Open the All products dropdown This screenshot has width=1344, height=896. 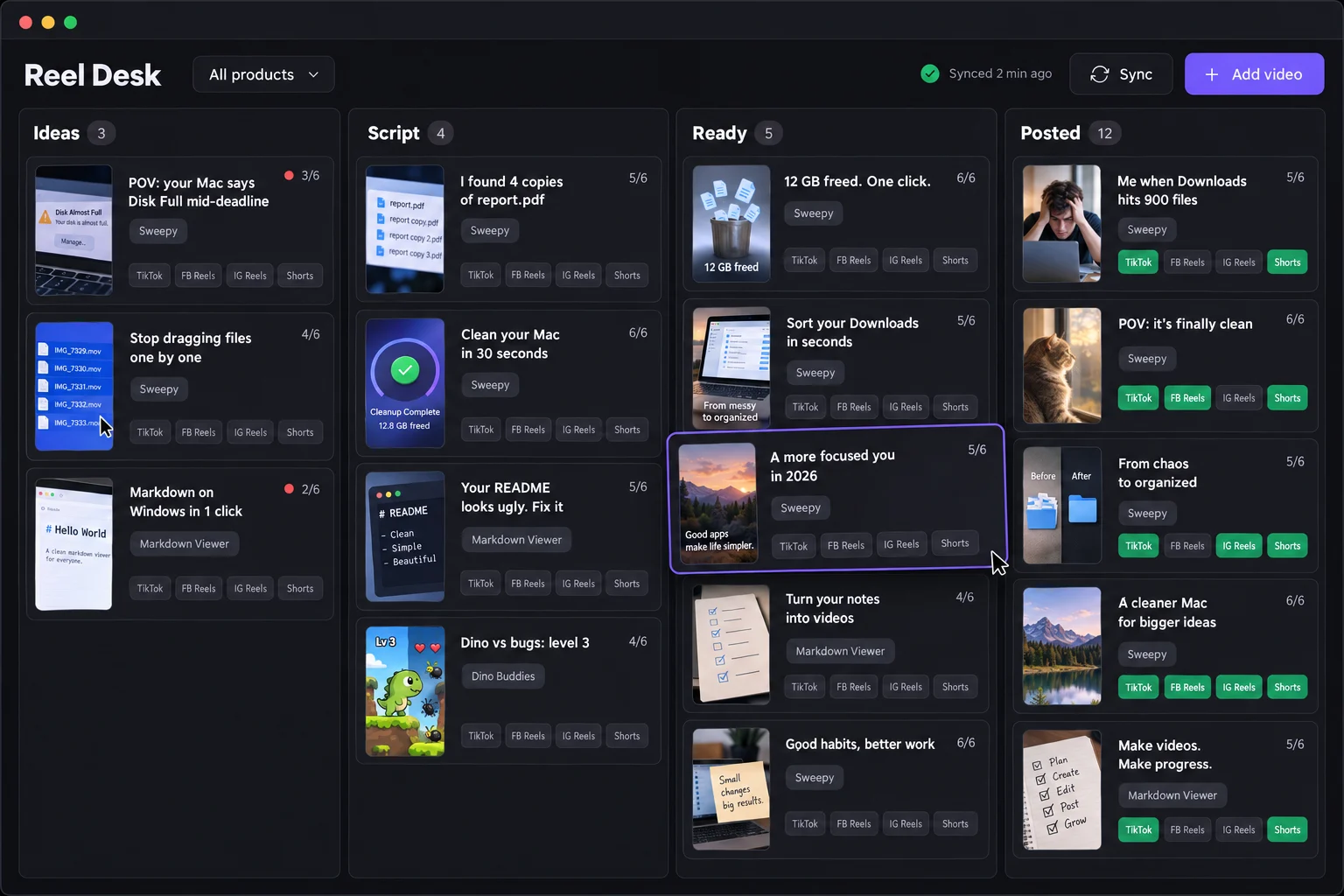(263, 74)
